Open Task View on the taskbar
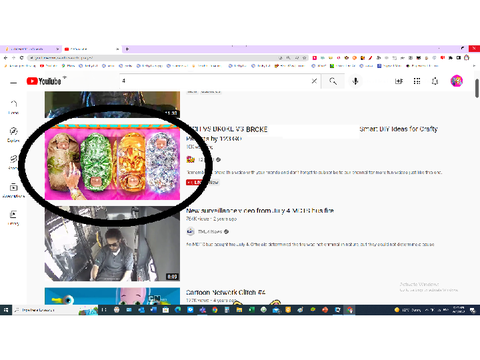 coord(104,310)
